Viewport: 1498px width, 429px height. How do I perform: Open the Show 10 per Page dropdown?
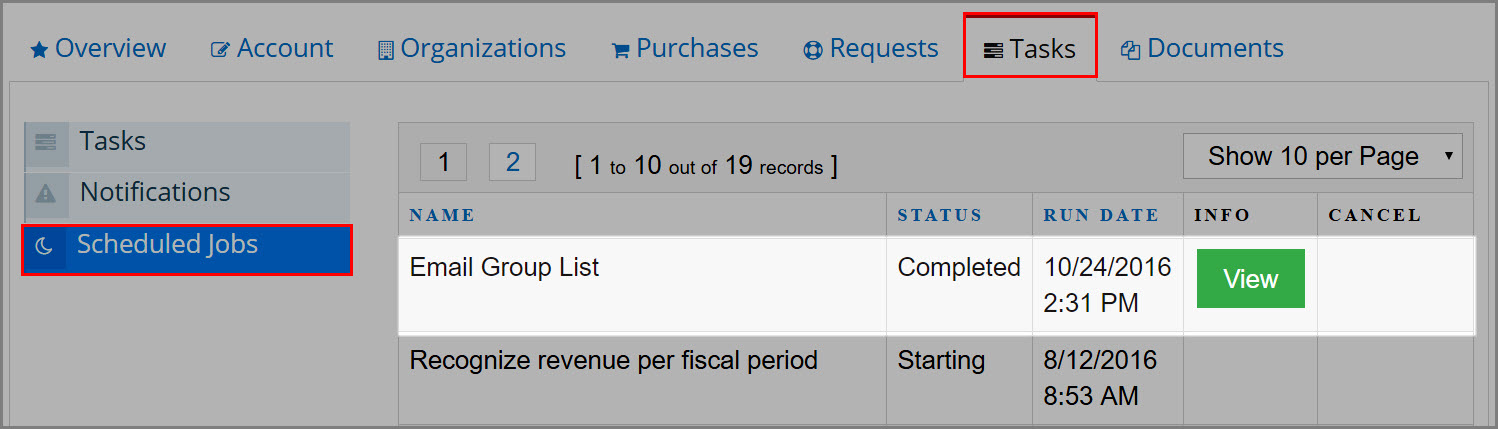click(1322, 157)
